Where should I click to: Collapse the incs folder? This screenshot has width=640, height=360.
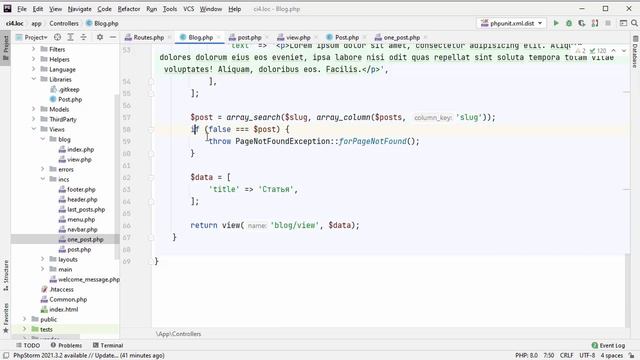42,179
